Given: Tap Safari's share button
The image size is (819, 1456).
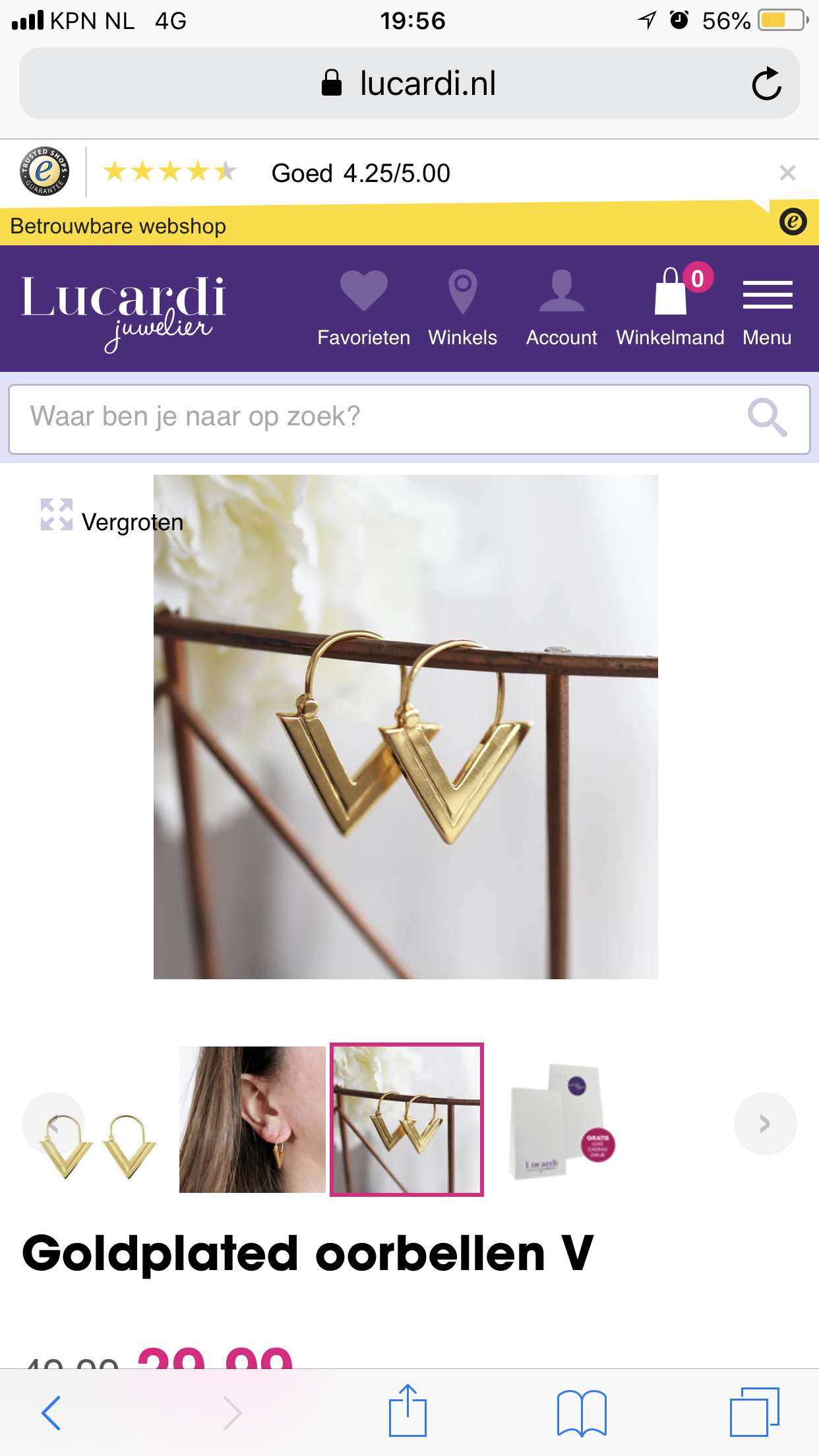Looking at the screenshot, I should point(408,1410).
